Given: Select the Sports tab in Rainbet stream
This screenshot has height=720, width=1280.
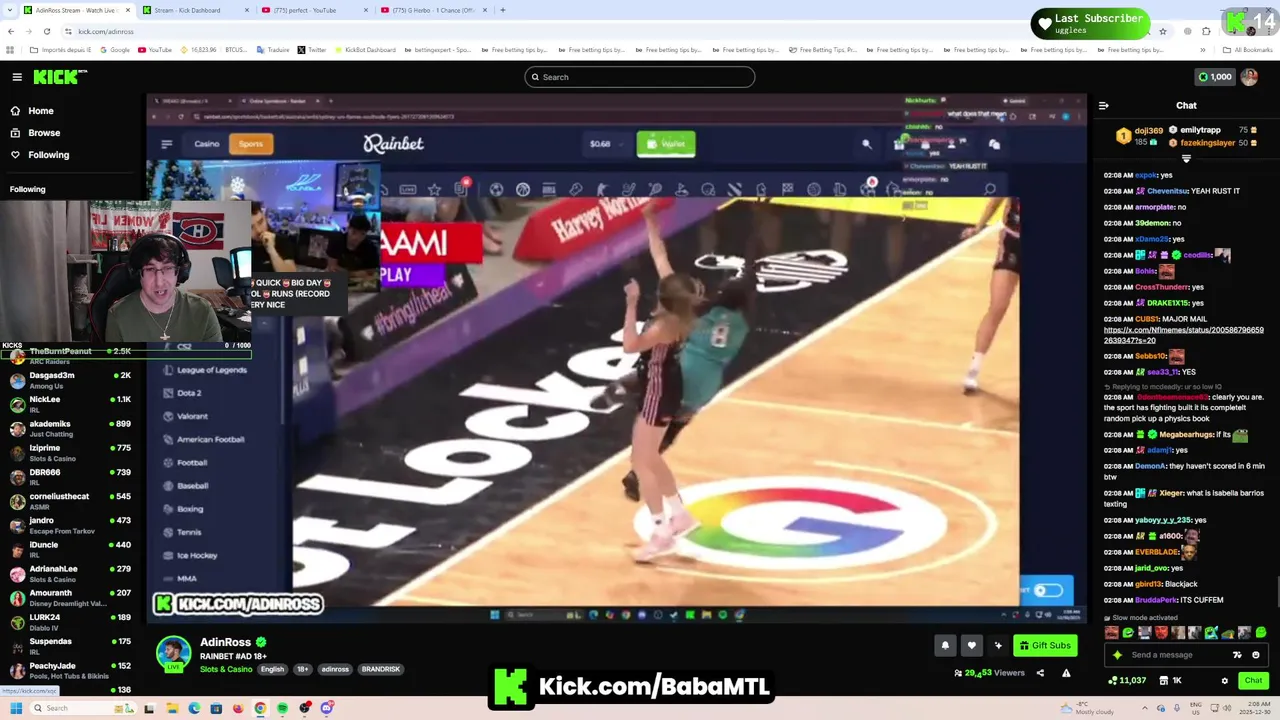Looking at the screenshot, I should click(x=250, y=144).
